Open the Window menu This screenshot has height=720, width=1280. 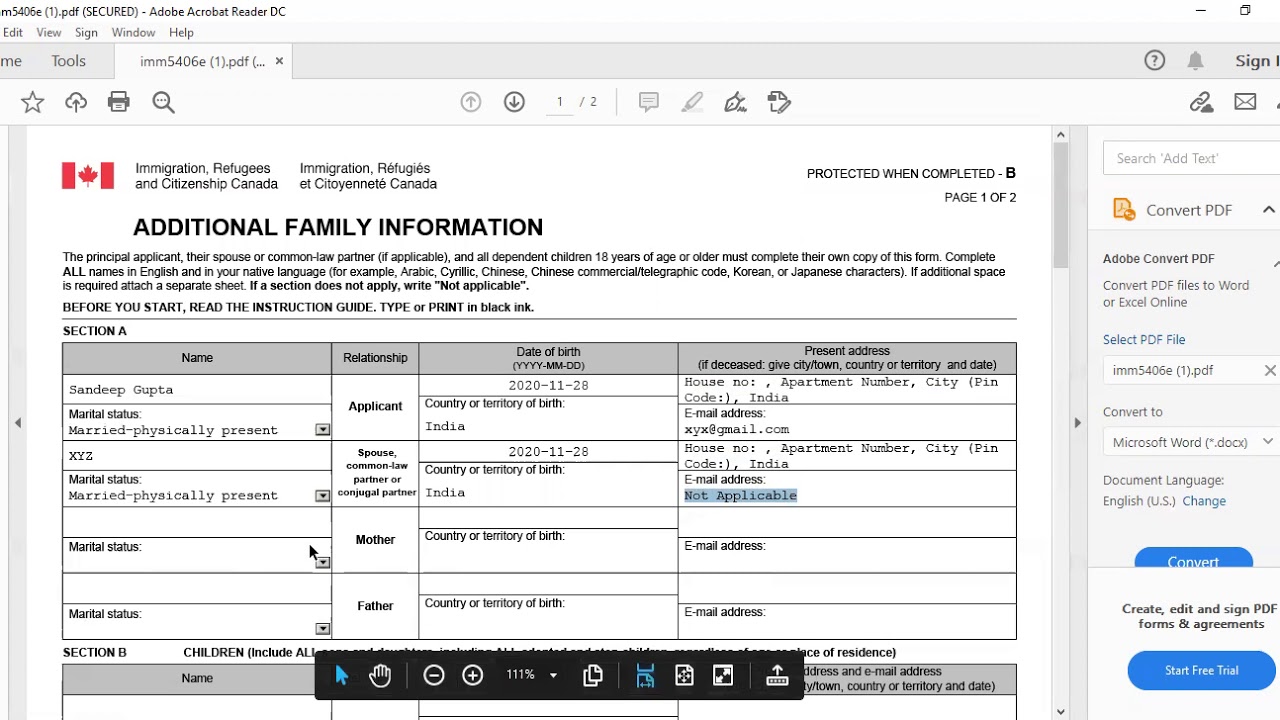click(x=133, y=33)
